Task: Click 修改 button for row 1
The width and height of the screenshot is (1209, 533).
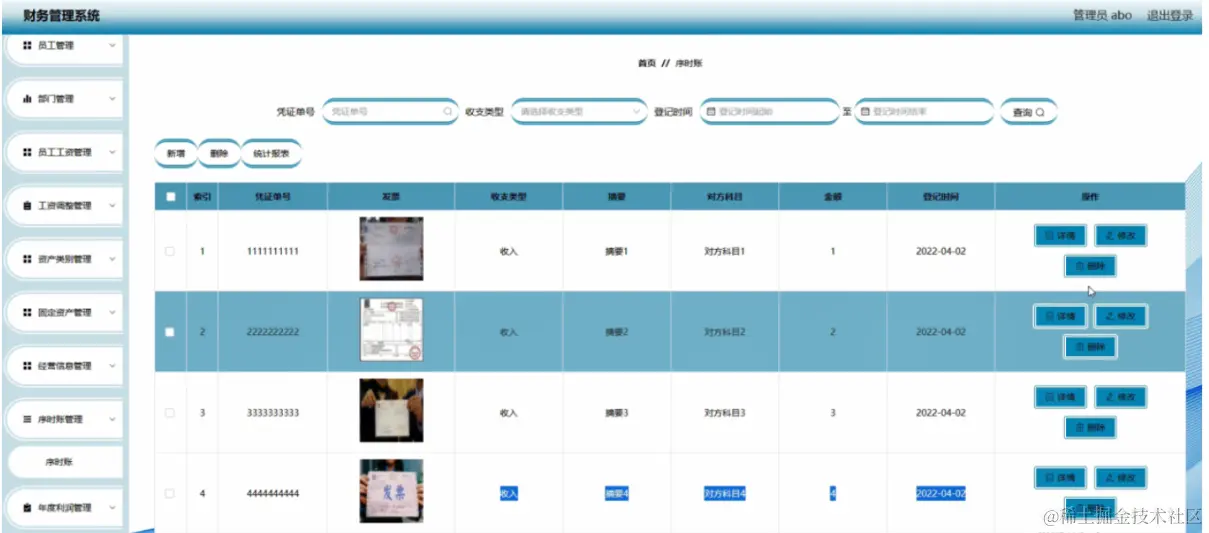Action: [1121, 236]
